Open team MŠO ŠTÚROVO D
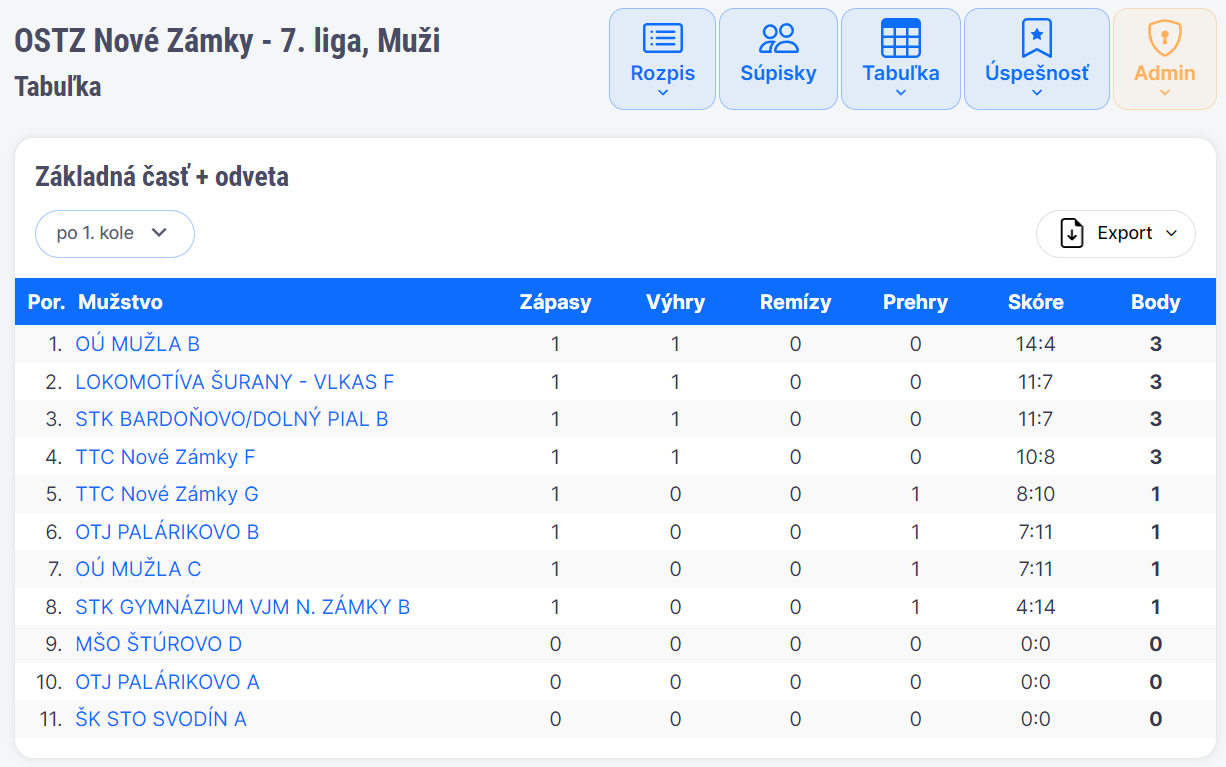 click(x=159, y=644)
